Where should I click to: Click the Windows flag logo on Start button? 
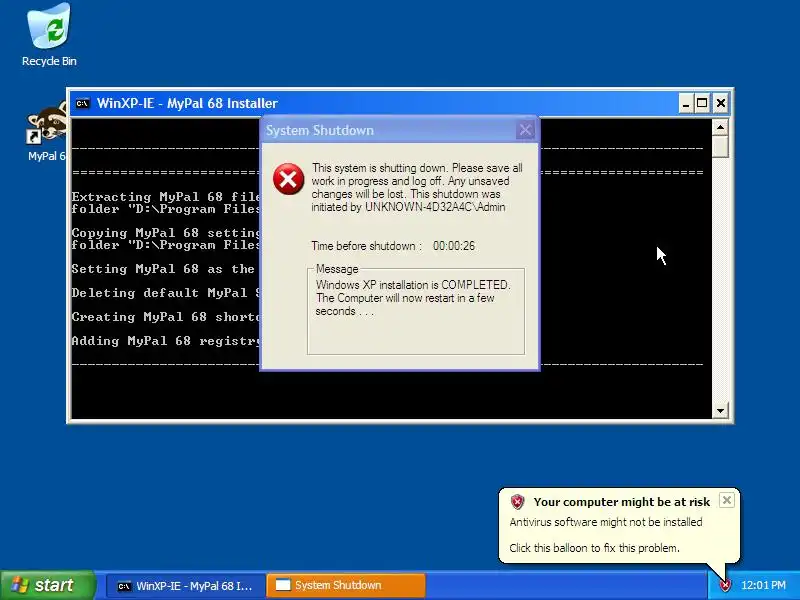point(20,585)
